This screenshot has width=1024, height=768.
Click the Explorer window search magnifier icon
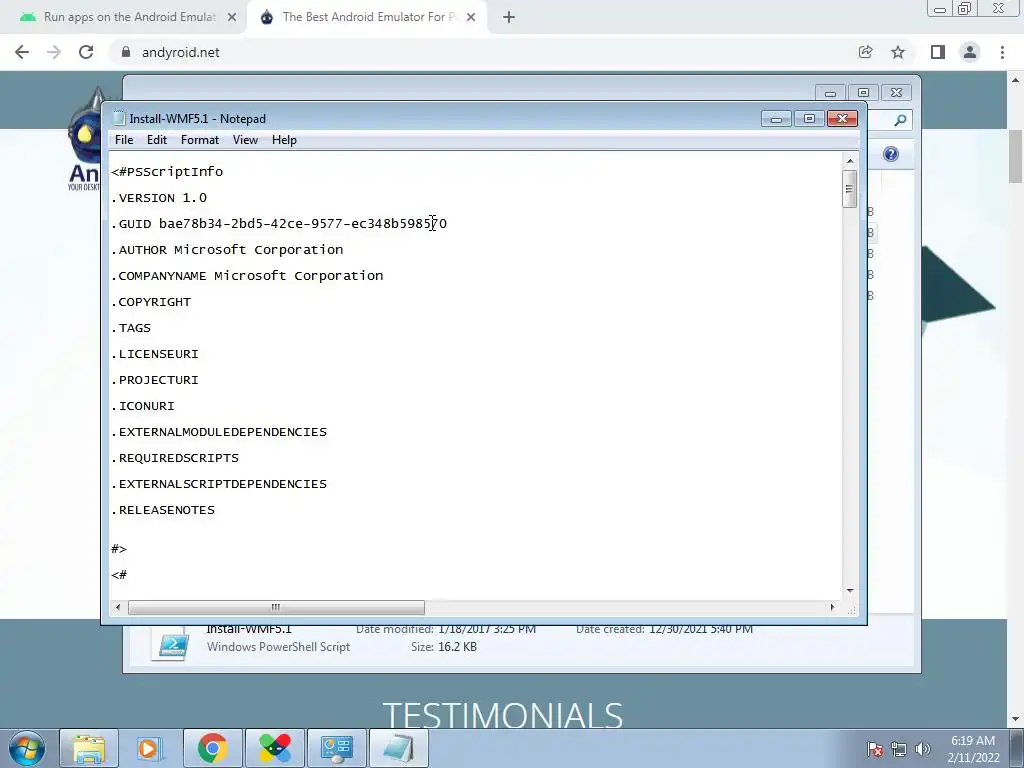[x=900, y=120]
